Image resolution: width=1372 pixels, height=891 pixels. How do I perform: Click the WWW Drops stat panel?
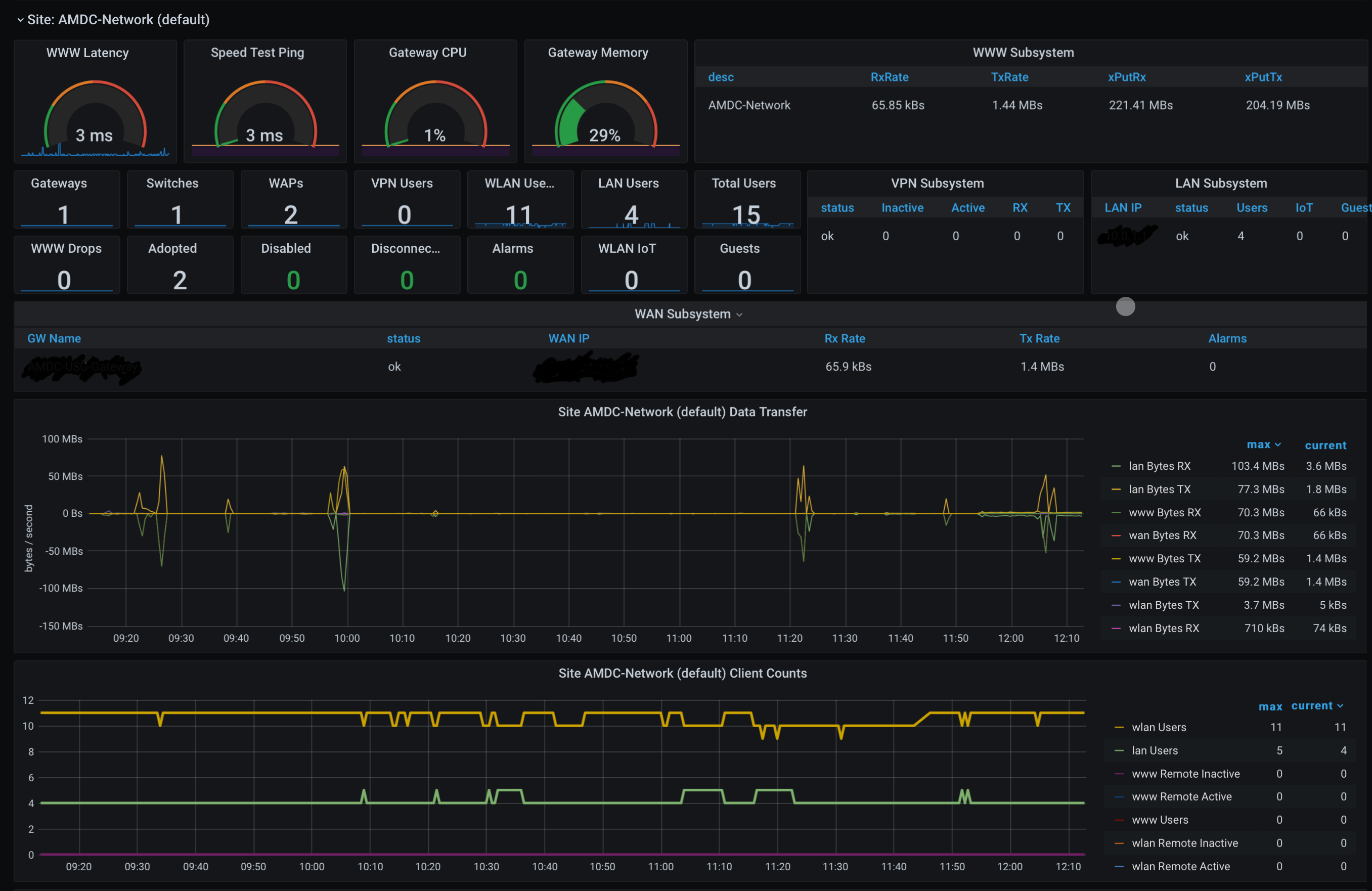(x=67, y=265)
